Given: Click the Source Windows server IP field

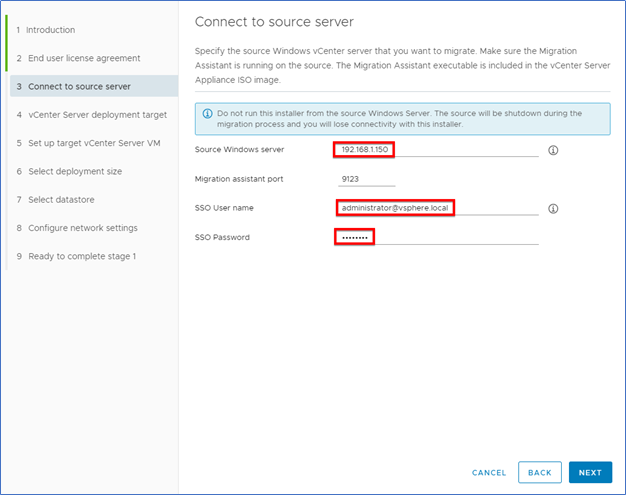Looking at the screenshot, I should point(438,150).
